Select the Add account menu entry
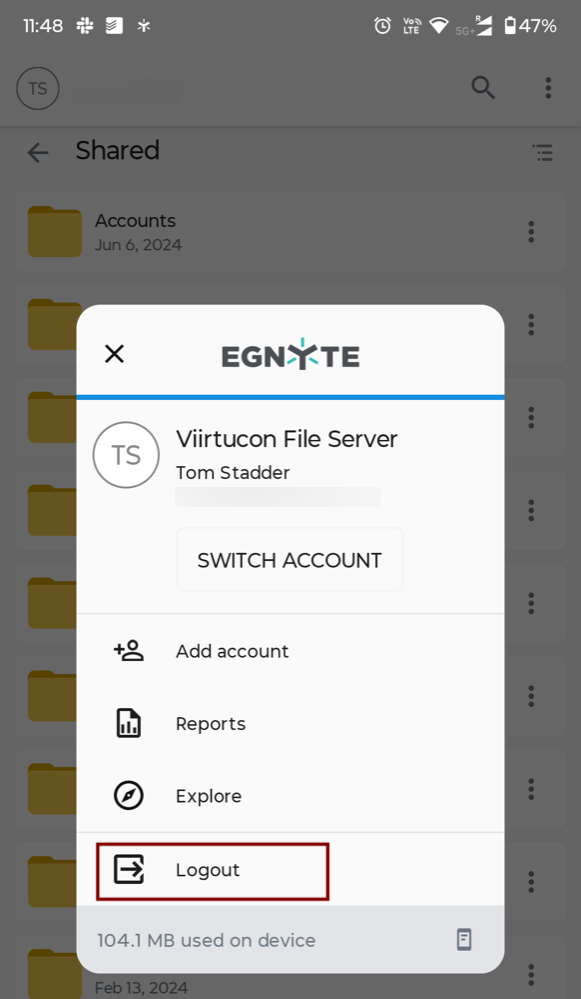The image size is (581, 999). [x=290, y=650]
